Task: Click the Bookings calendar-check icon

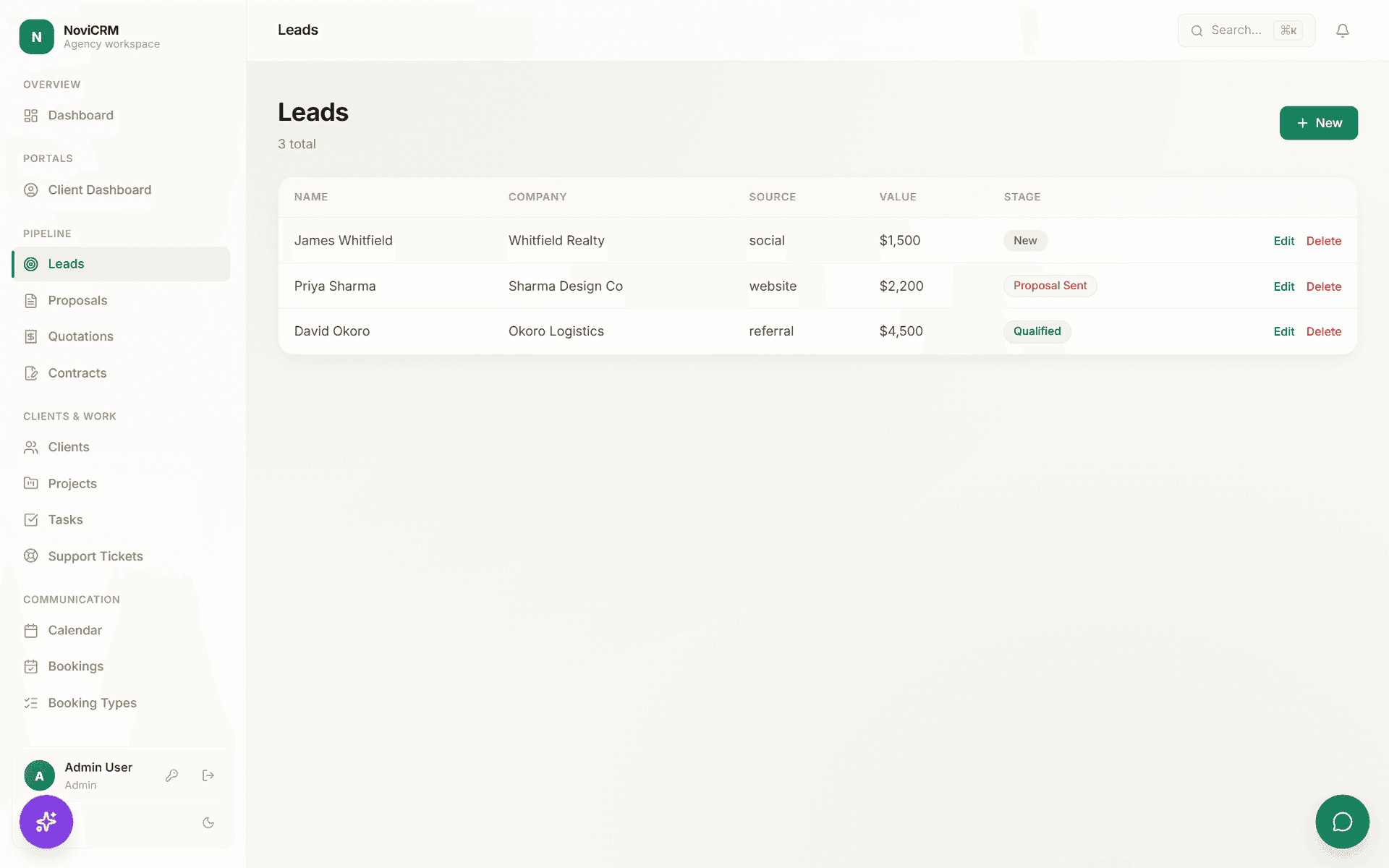Action: pos(30,667)
